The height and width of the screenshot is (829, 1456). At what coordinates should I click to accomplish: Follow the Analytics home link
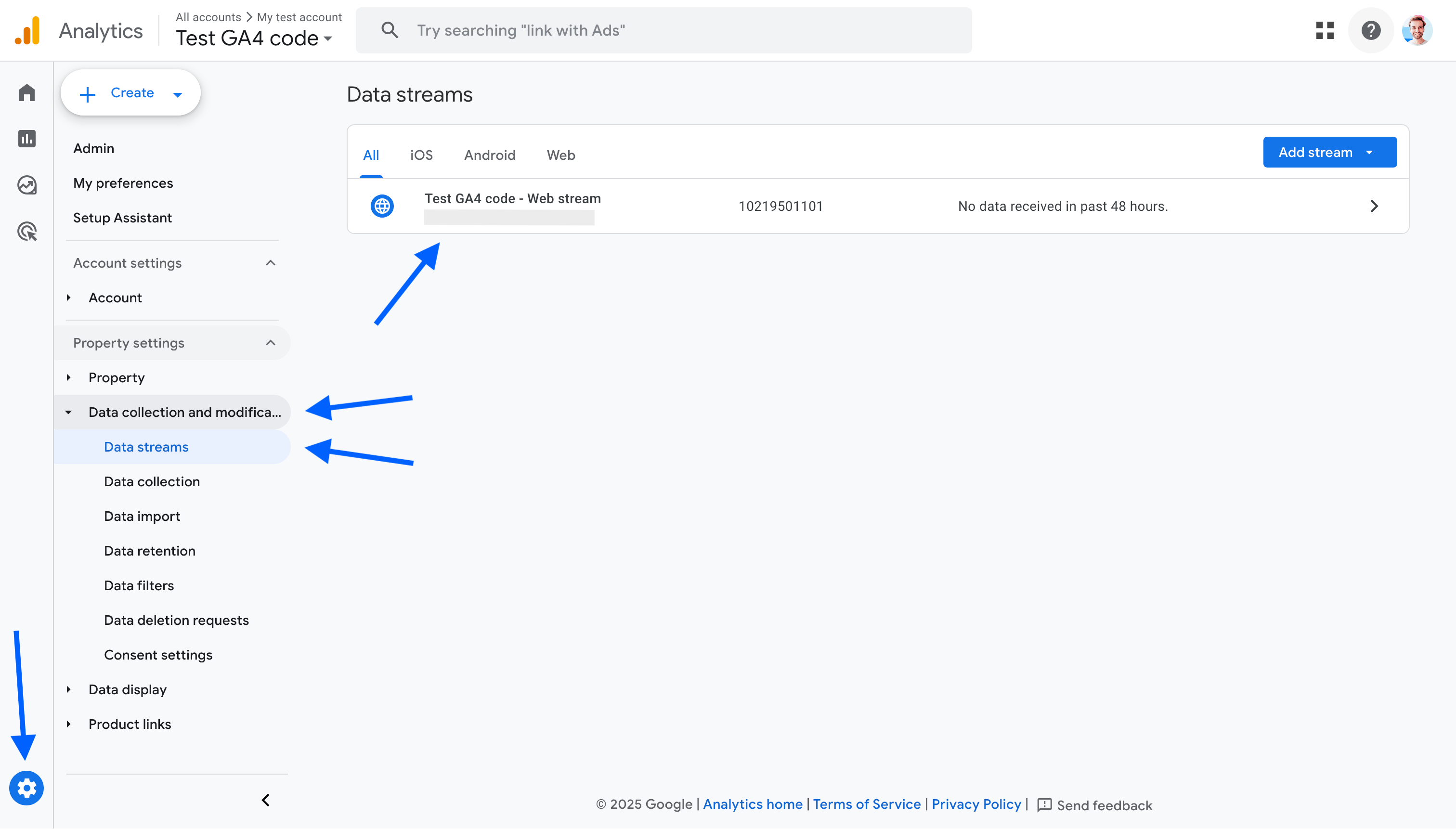point(753,804)
